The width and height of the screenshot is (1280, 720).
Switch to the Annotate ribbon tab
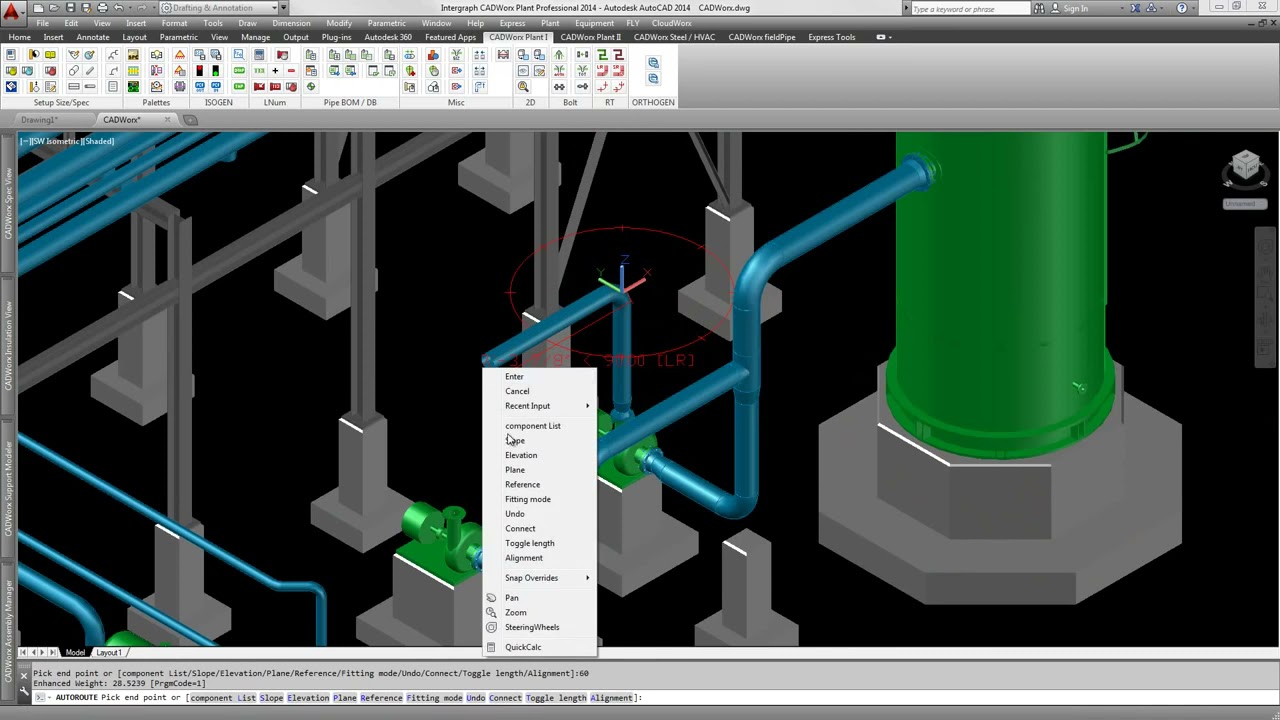click(93, 37)
